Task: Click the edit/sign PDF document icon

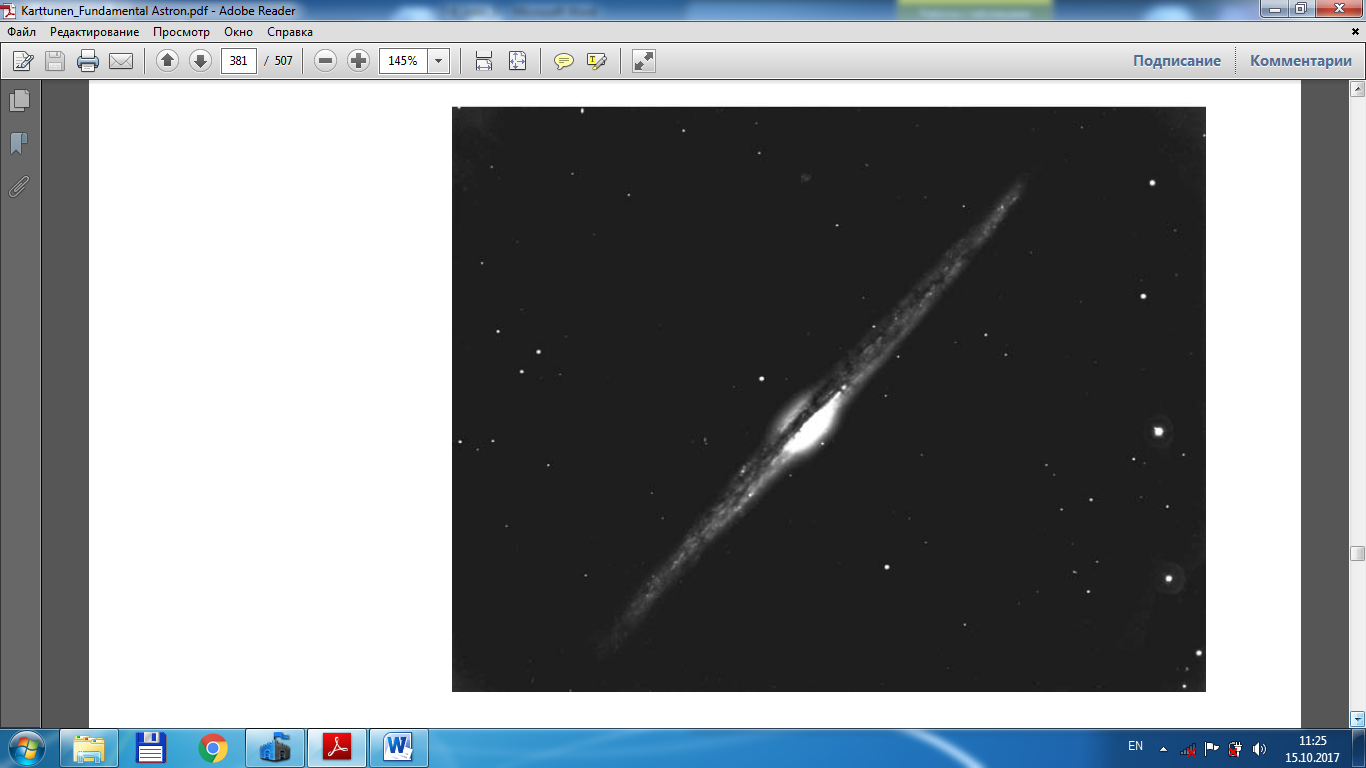Action: coord(23,61)
